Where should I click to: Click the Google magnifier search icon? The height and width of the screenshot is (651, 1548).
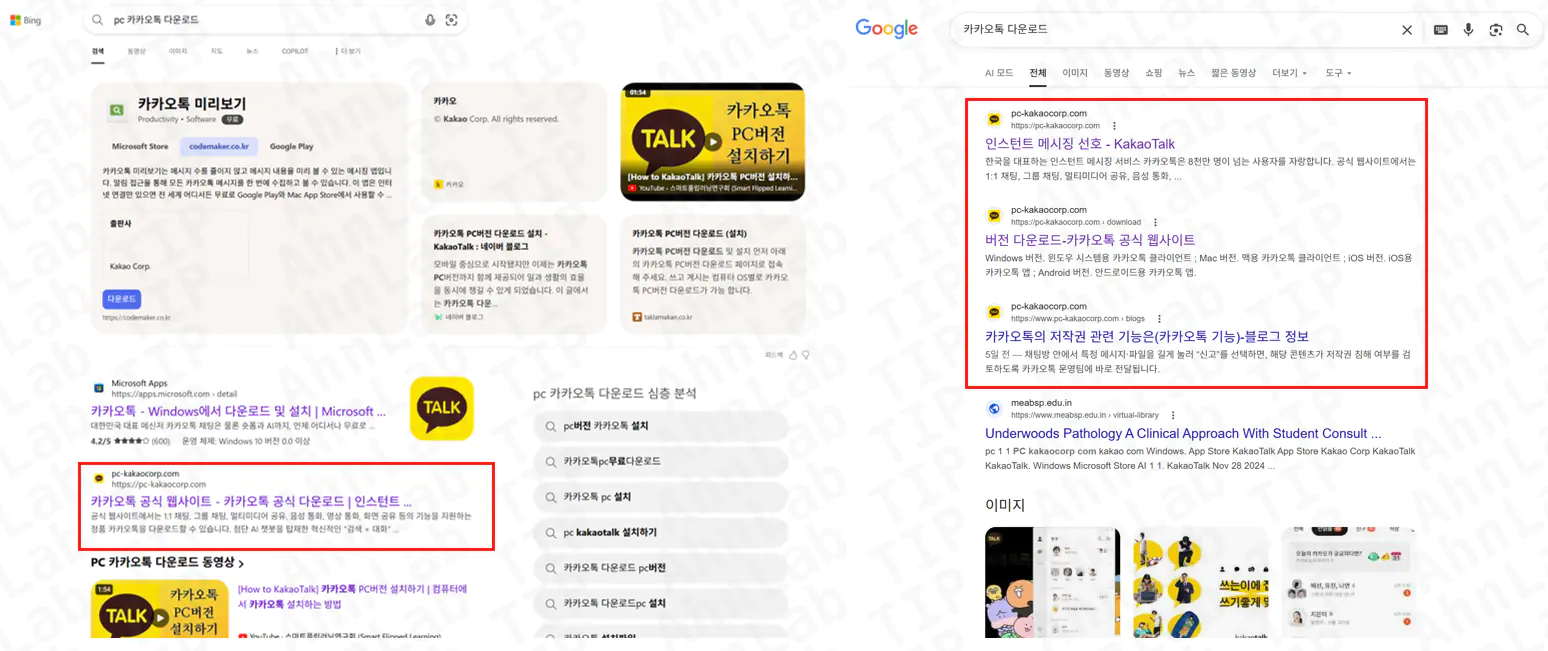(x=1523, y=30)
